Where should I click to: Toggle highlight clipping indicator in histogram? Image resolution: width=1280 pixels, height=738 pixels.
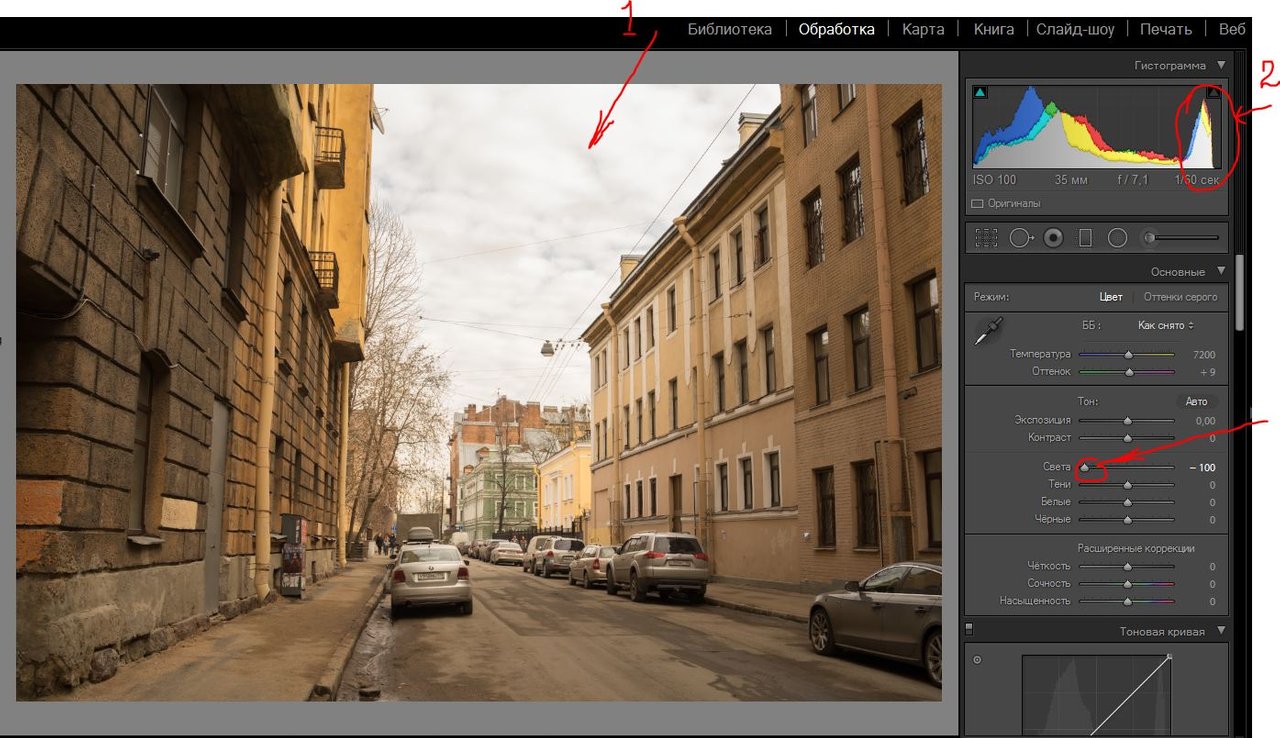click(x=1214, y=93)
